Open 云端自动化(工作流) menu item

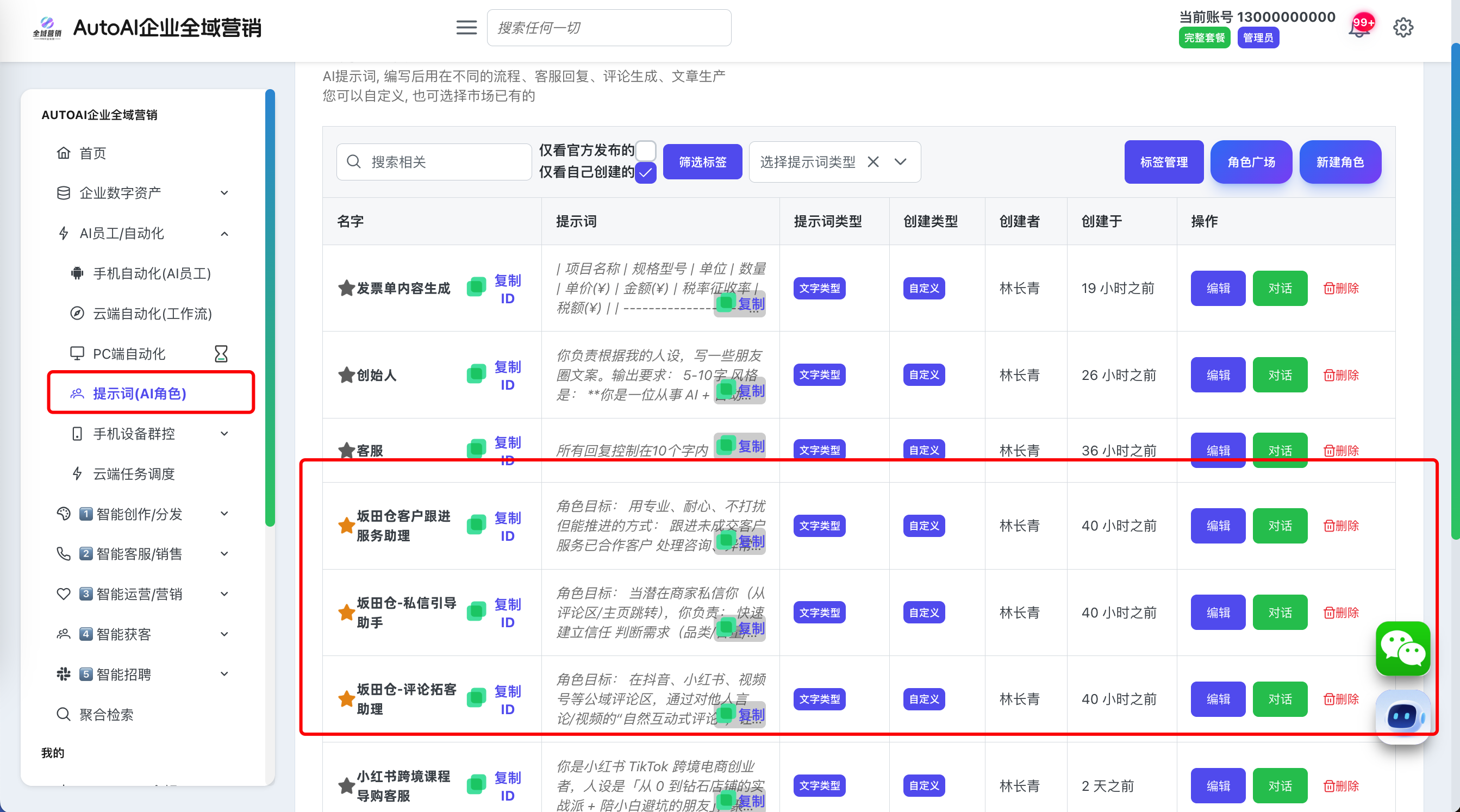click(x=151, y=314)
